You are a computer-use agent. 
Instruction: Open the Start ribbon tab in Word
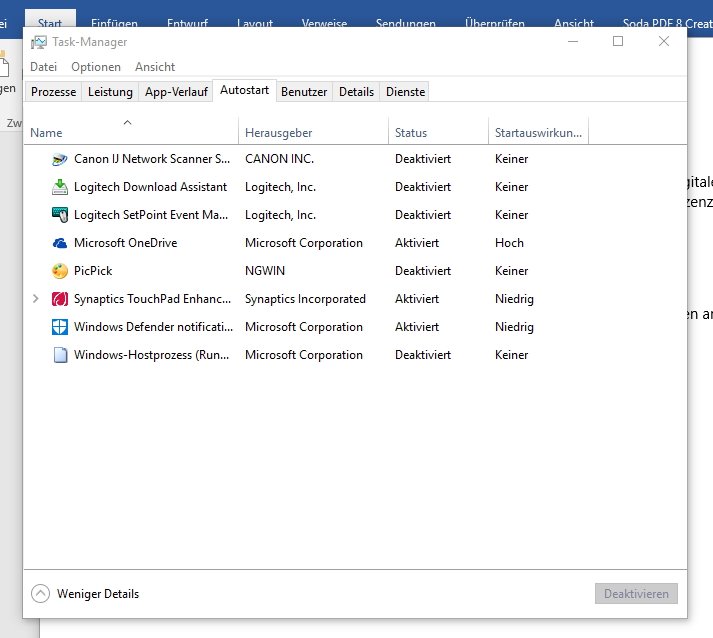[50, 20]
